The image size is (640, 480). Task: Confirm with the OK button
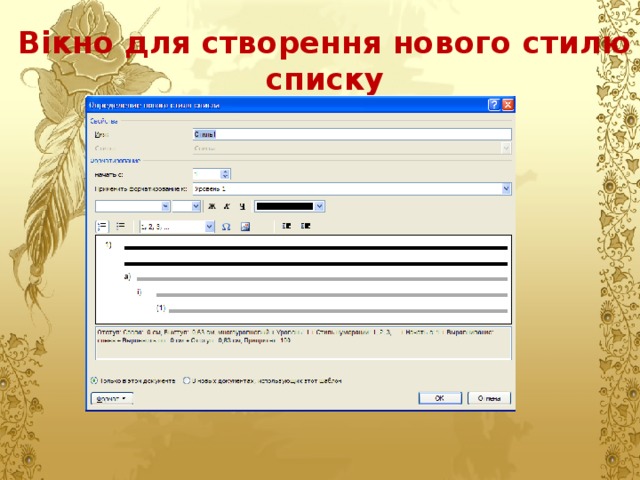[x=440, y=398]
